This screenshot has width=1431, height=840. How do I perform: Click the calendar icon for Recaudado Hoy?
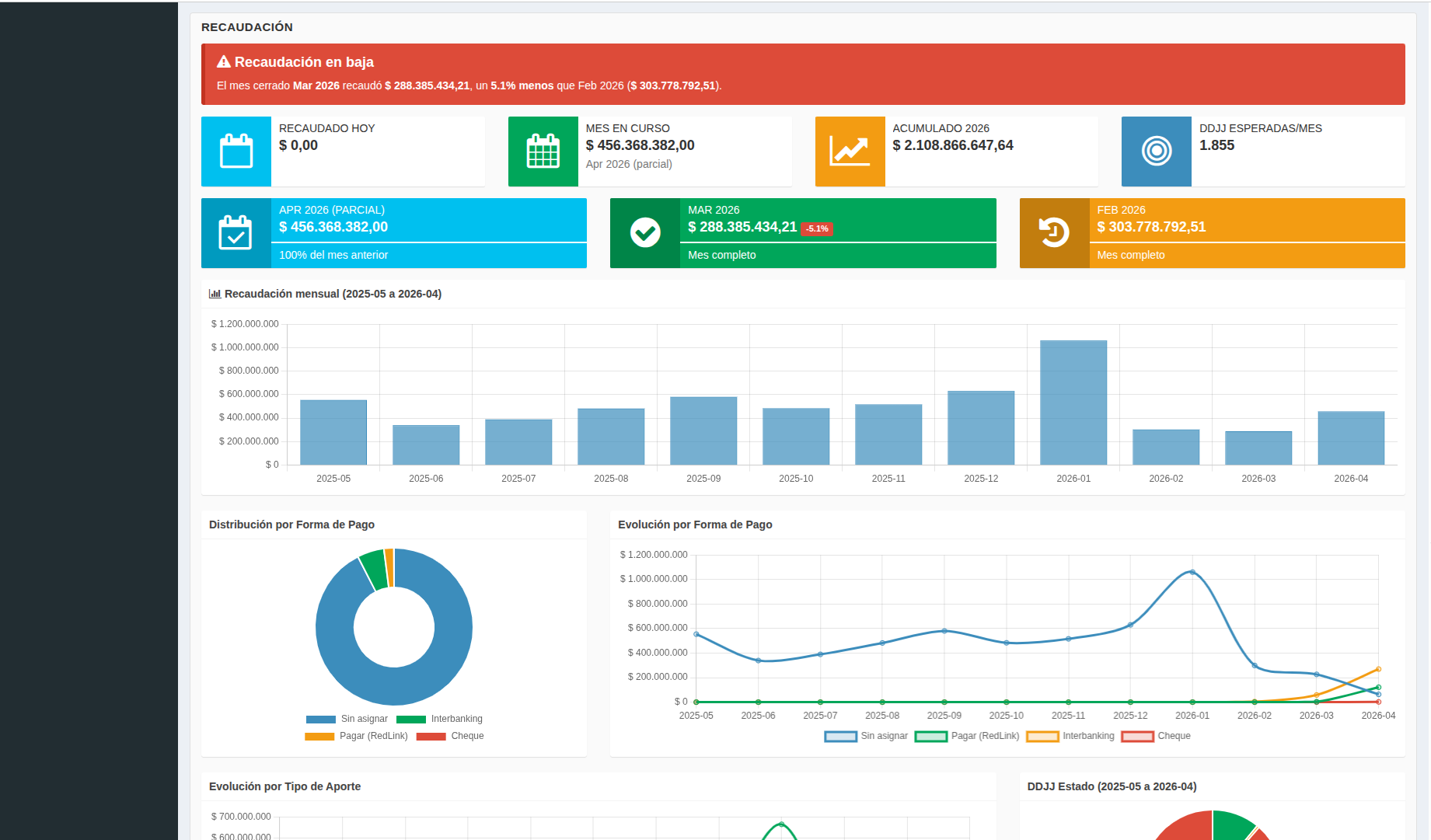click(236, 152)
